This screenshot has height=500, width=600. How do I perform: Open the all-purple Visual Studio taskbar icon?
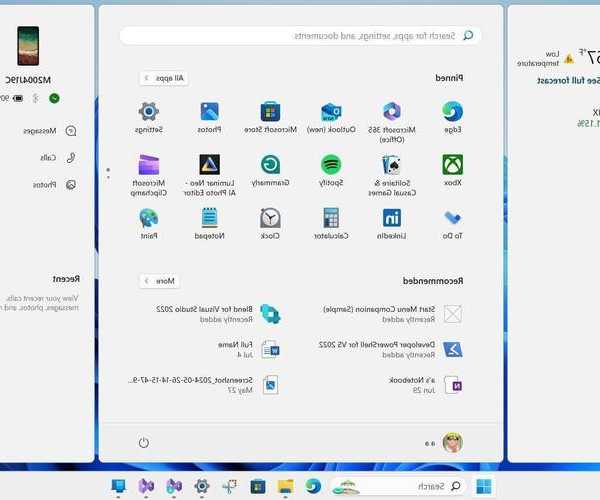(146, 486)
